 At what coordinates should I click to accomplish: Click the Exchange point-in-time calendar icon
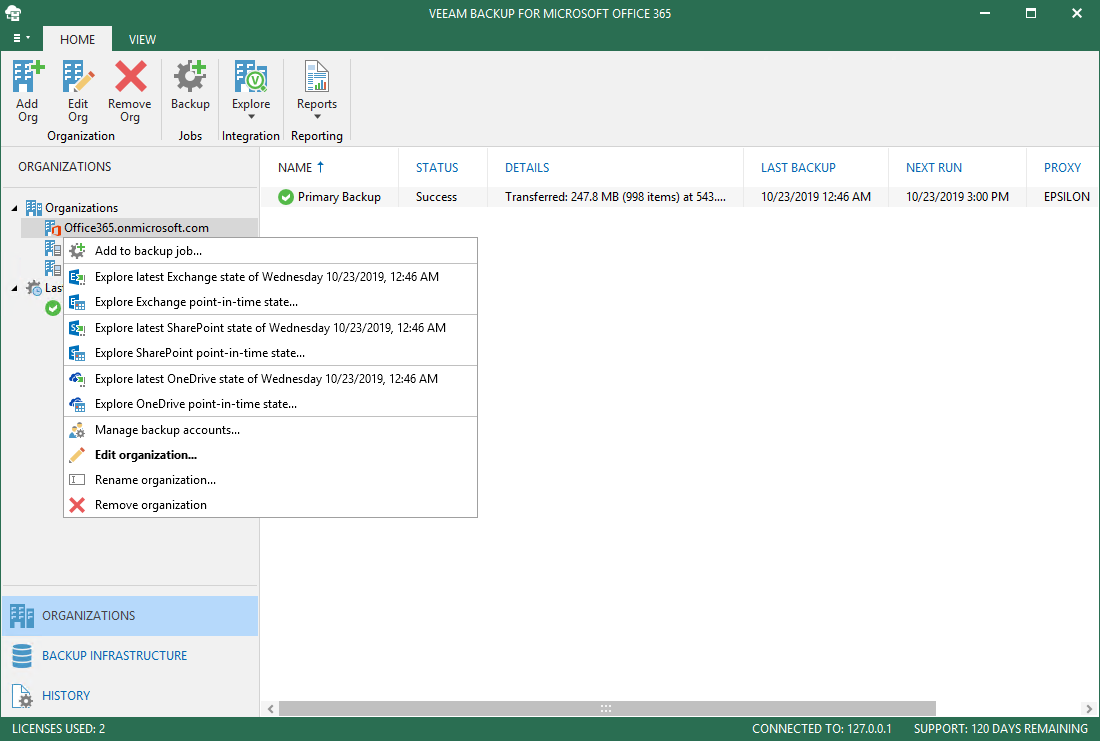77,302
